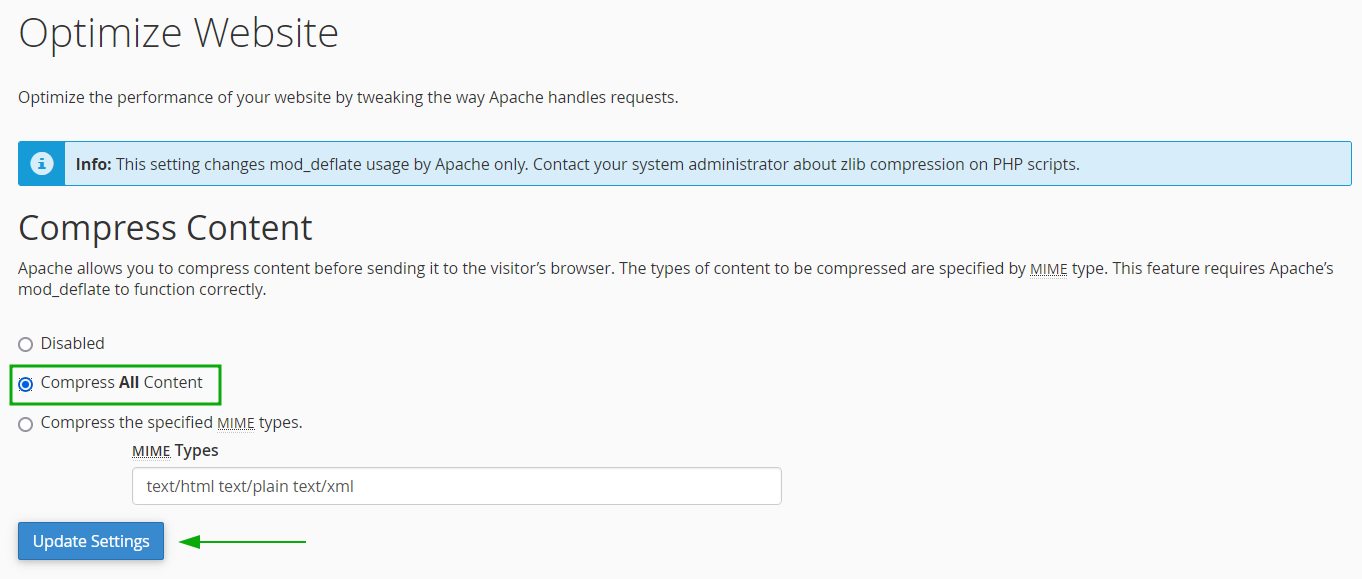Click the bold "Info:" text in banner
1362x579 pixels.
[94, 164]
